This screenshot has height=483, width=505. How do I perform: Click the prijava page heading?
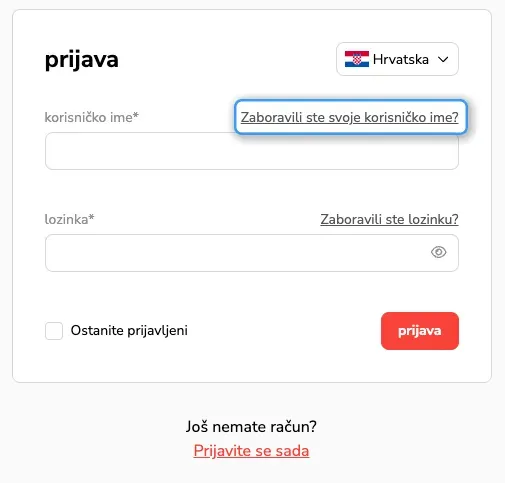point(82,60)
